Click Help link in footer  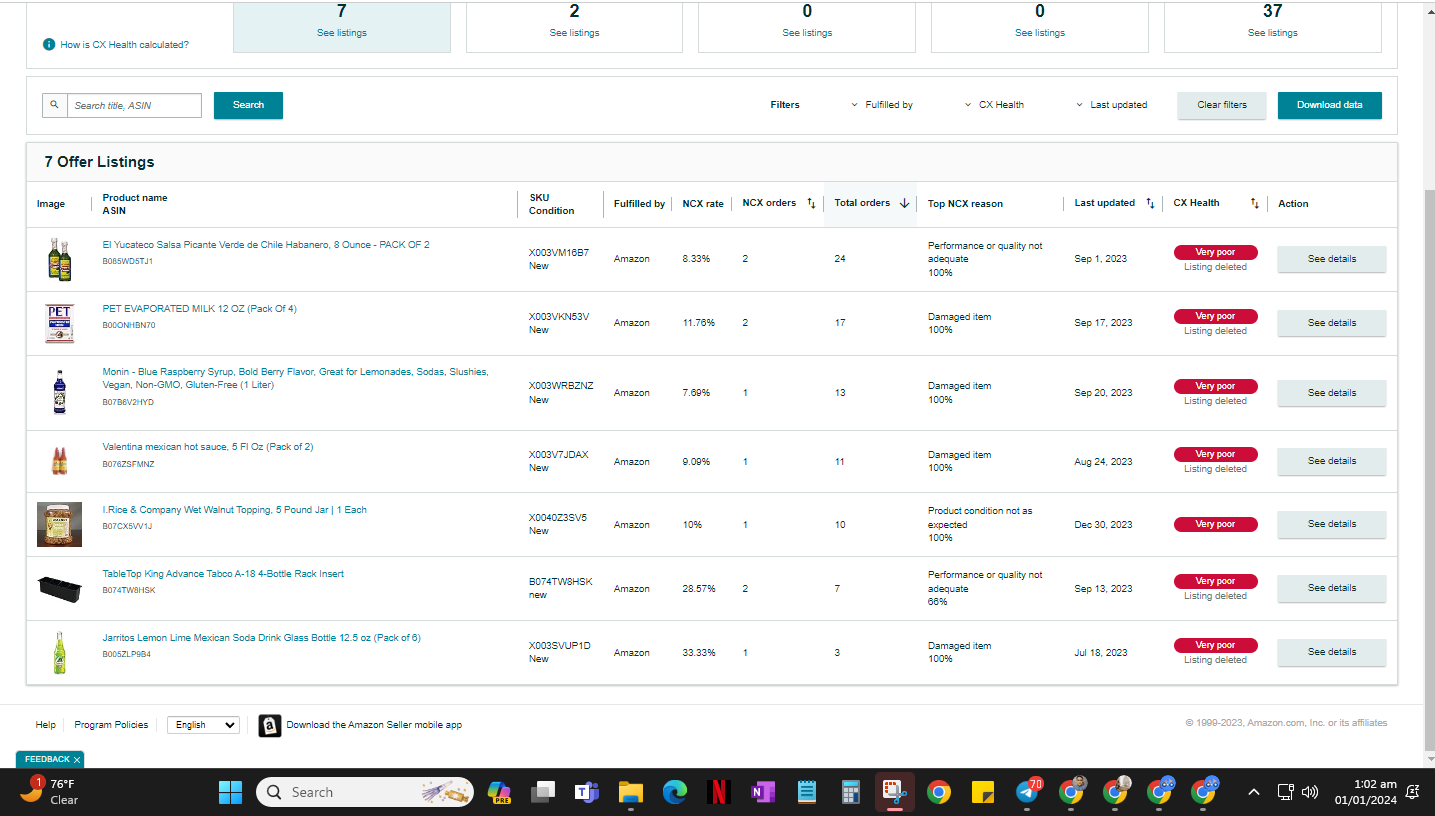tap(45, 725)
